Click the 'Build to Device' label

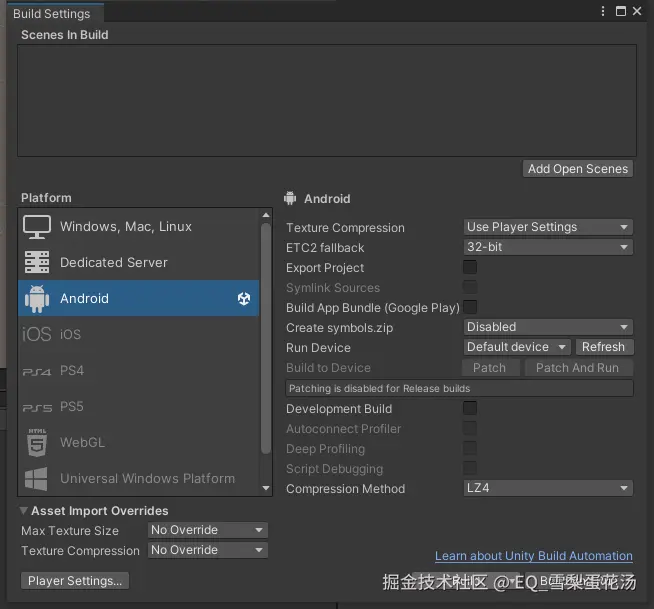[328, 368]
